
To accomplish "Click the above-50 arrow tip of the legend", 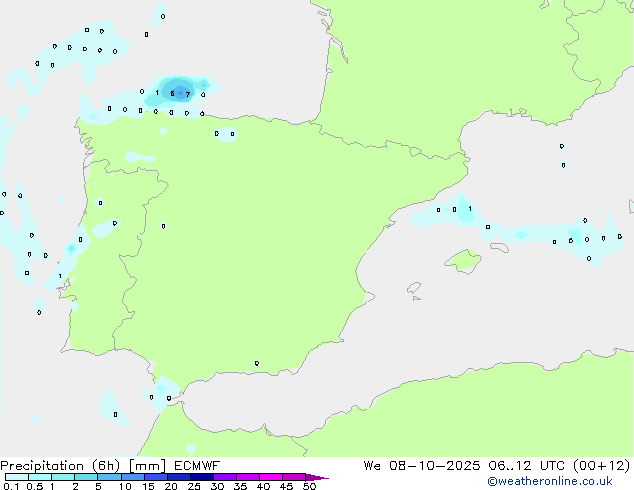I will [317, 477].
